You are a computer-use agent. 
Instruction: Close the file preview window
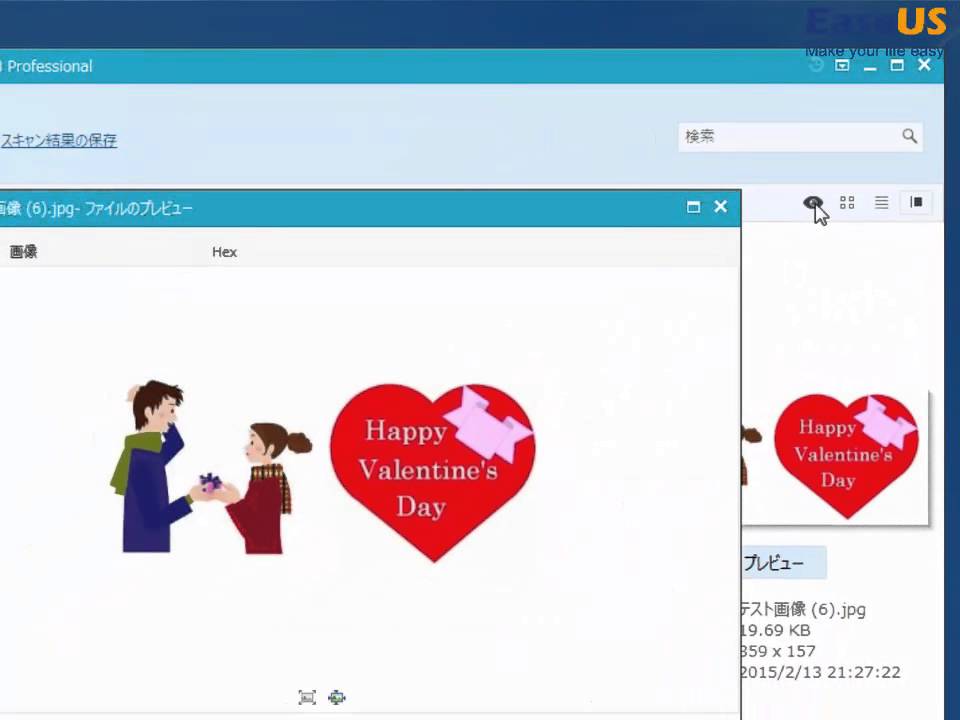[x=721, y=207]
